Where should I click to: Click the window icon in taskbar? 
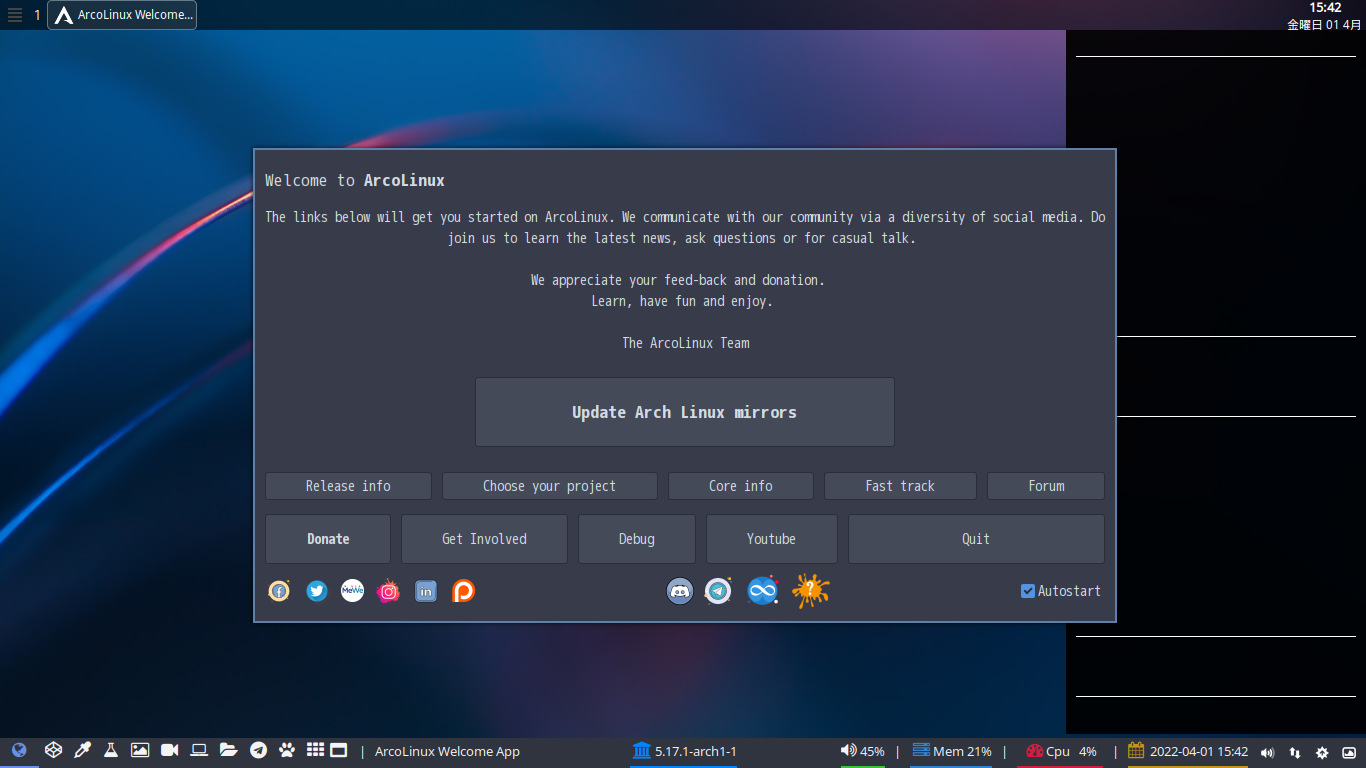coord(339,750)
